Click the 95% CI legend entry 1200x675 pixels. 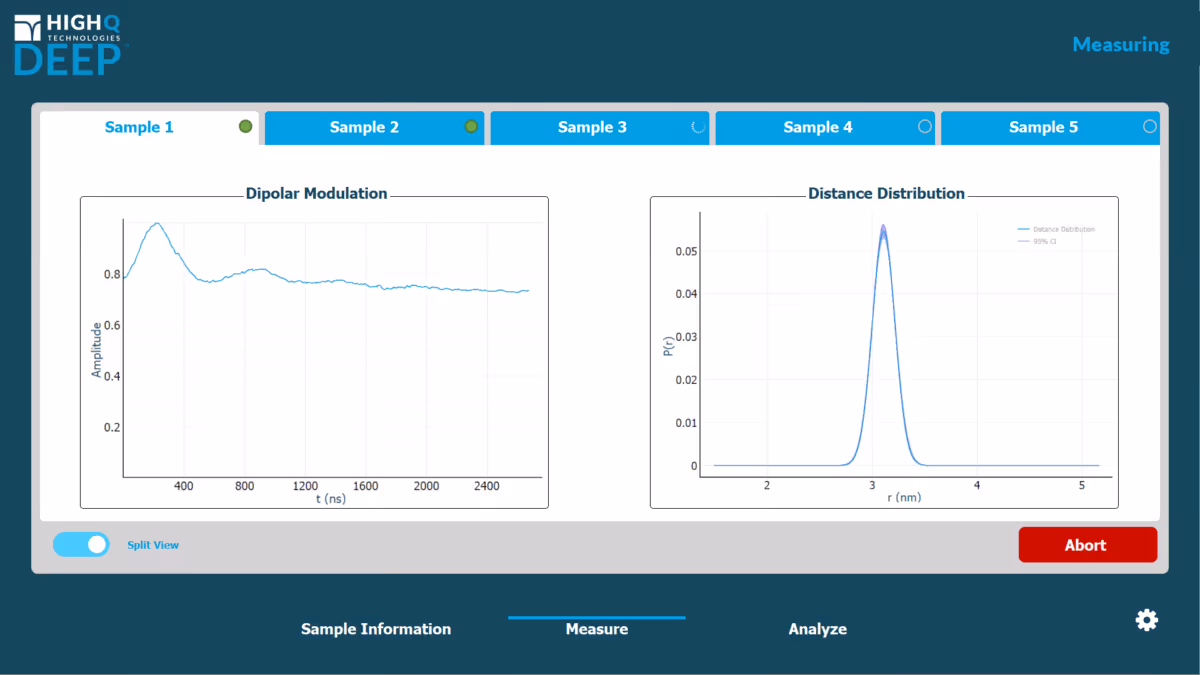click(x=1037, y=241)
